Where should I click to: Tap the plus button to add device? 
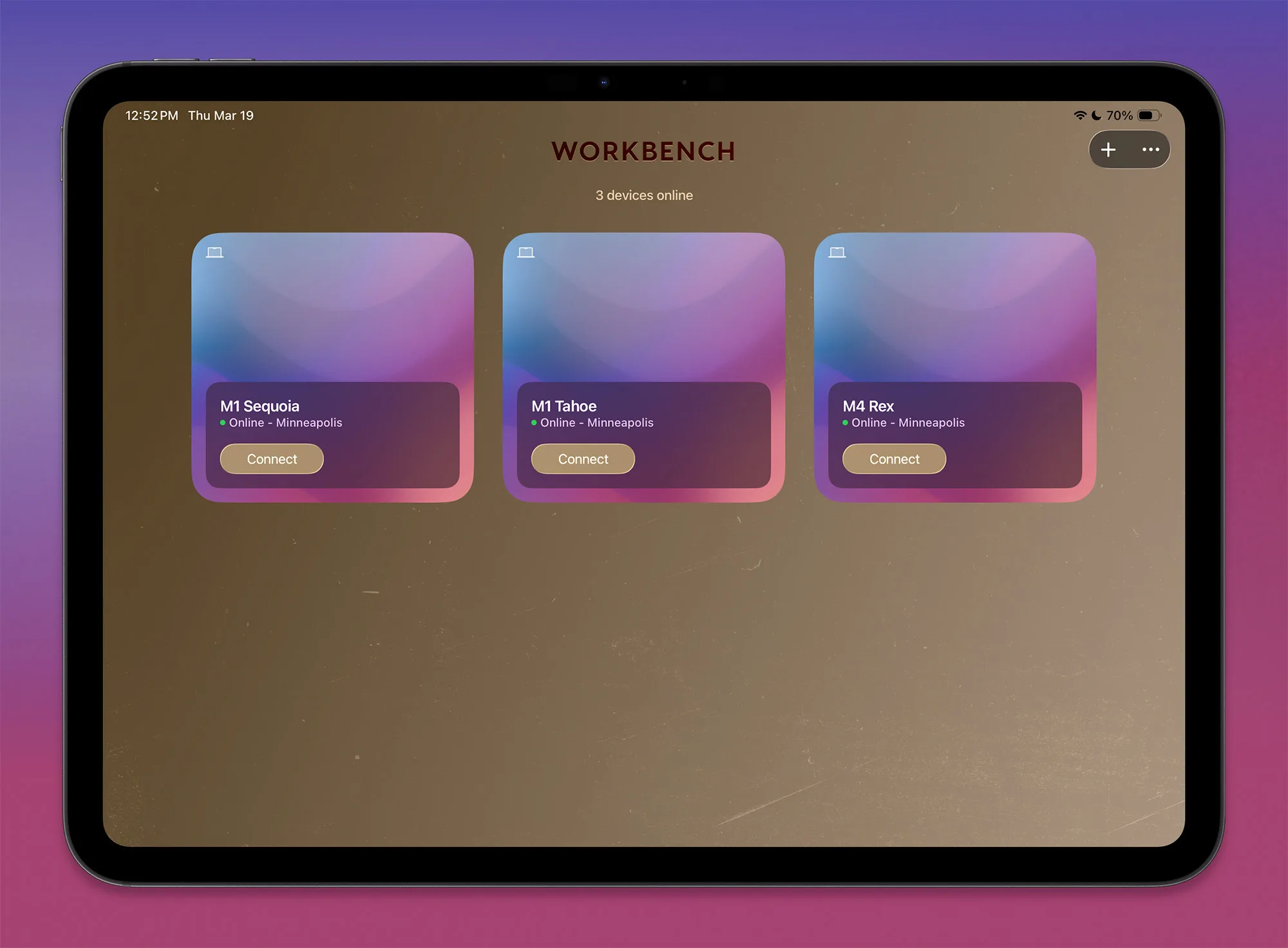[x=1108, y=150]
